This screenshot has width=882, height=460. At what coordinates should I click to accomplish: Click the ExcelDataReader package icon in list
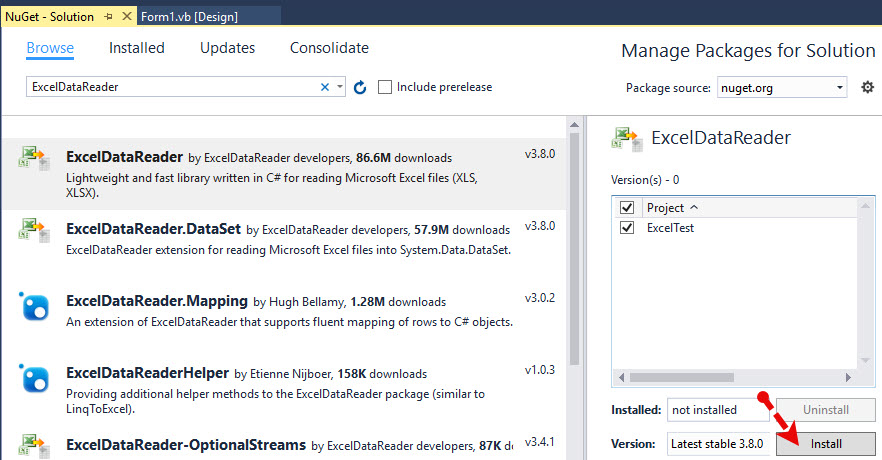(33, 160)
